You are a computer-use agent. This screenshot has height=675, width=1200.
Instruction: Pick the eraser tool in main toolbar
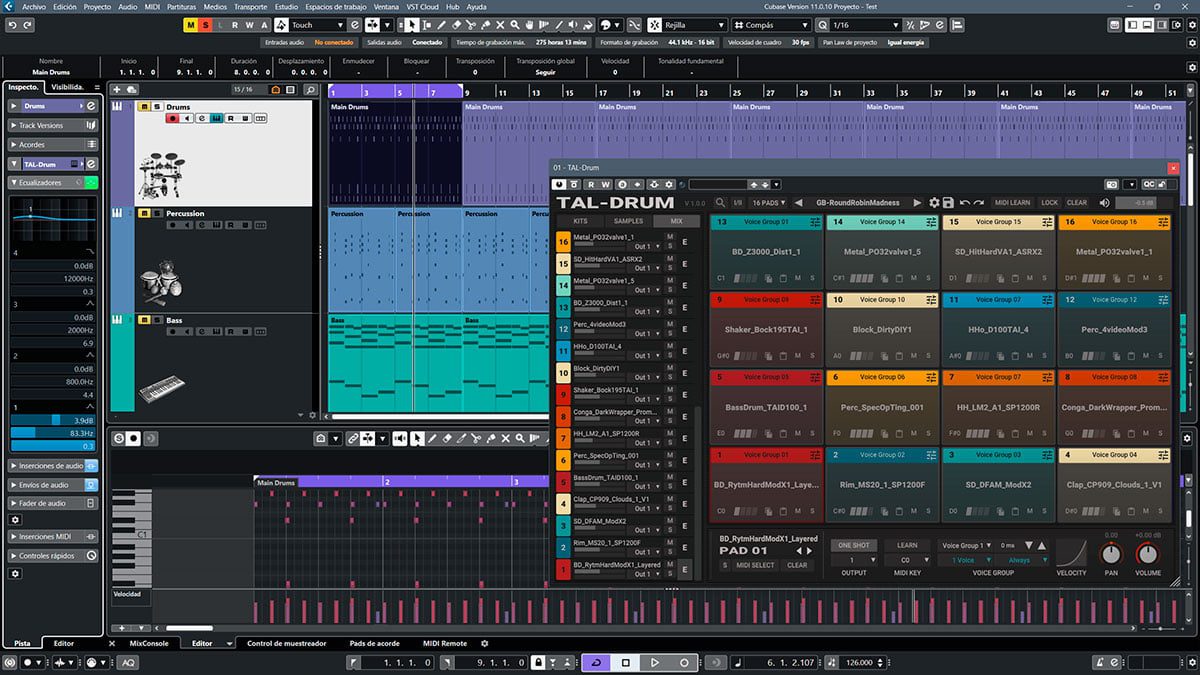point(458,24)
